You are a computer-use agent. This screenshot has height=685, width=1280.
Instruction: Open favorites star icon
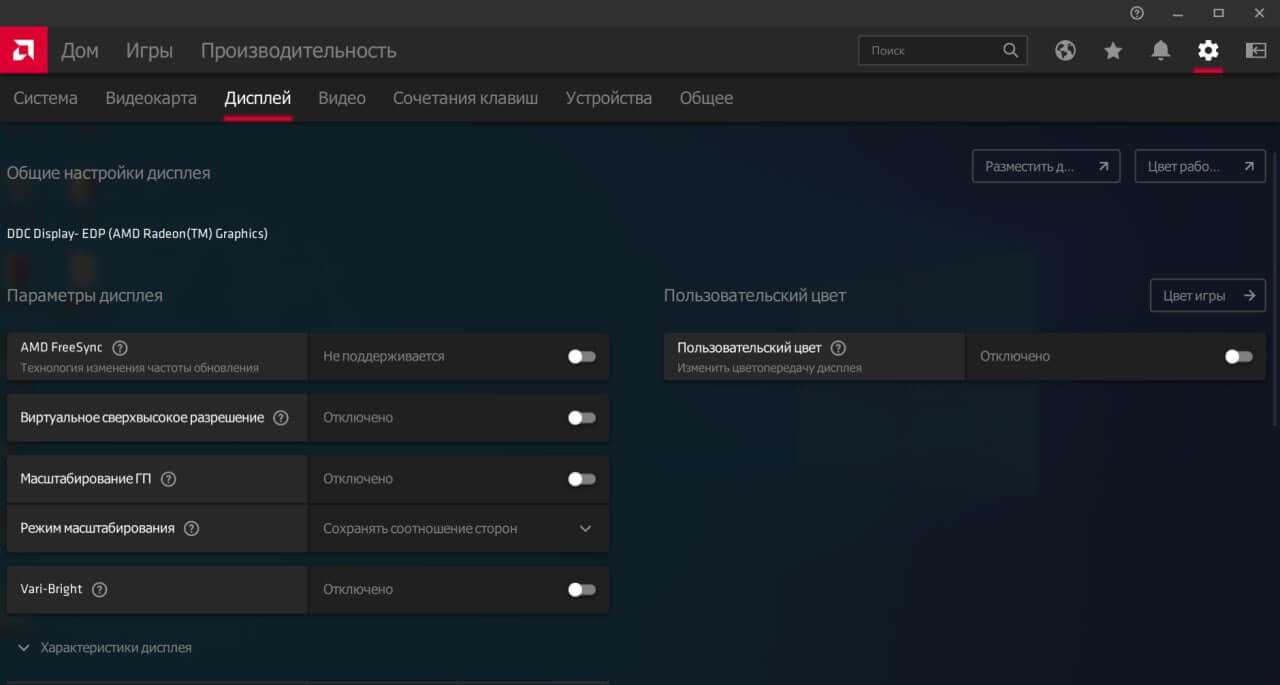(1113, 50)
